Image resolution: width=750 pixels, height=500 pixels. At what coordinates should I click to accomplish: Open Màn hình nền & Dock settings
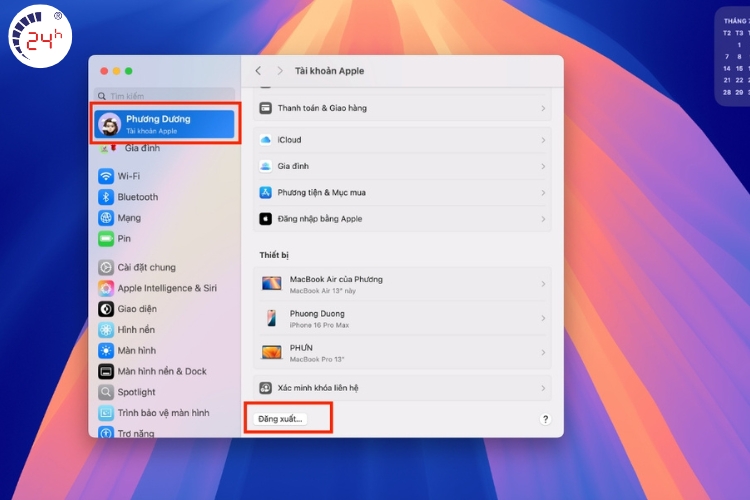[x=161, y=371]
